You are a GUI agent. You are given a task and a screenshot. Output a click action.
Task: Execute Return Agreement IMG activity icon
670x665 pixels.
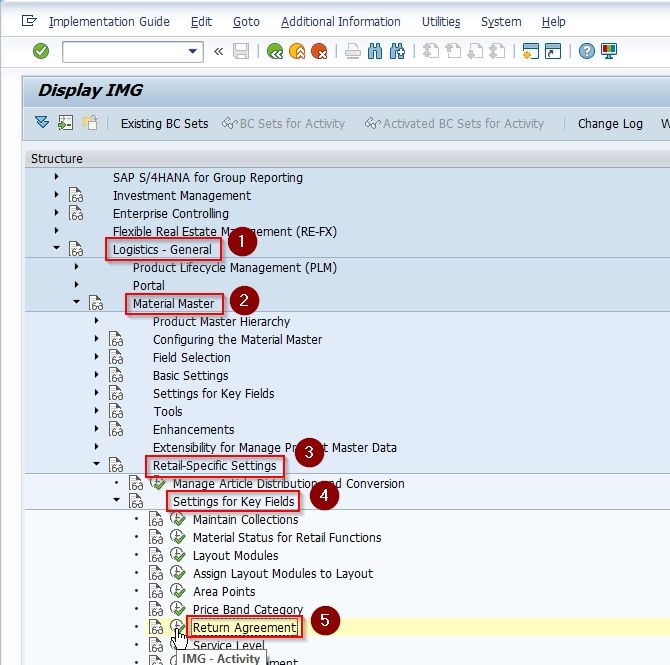coord(177,627)
